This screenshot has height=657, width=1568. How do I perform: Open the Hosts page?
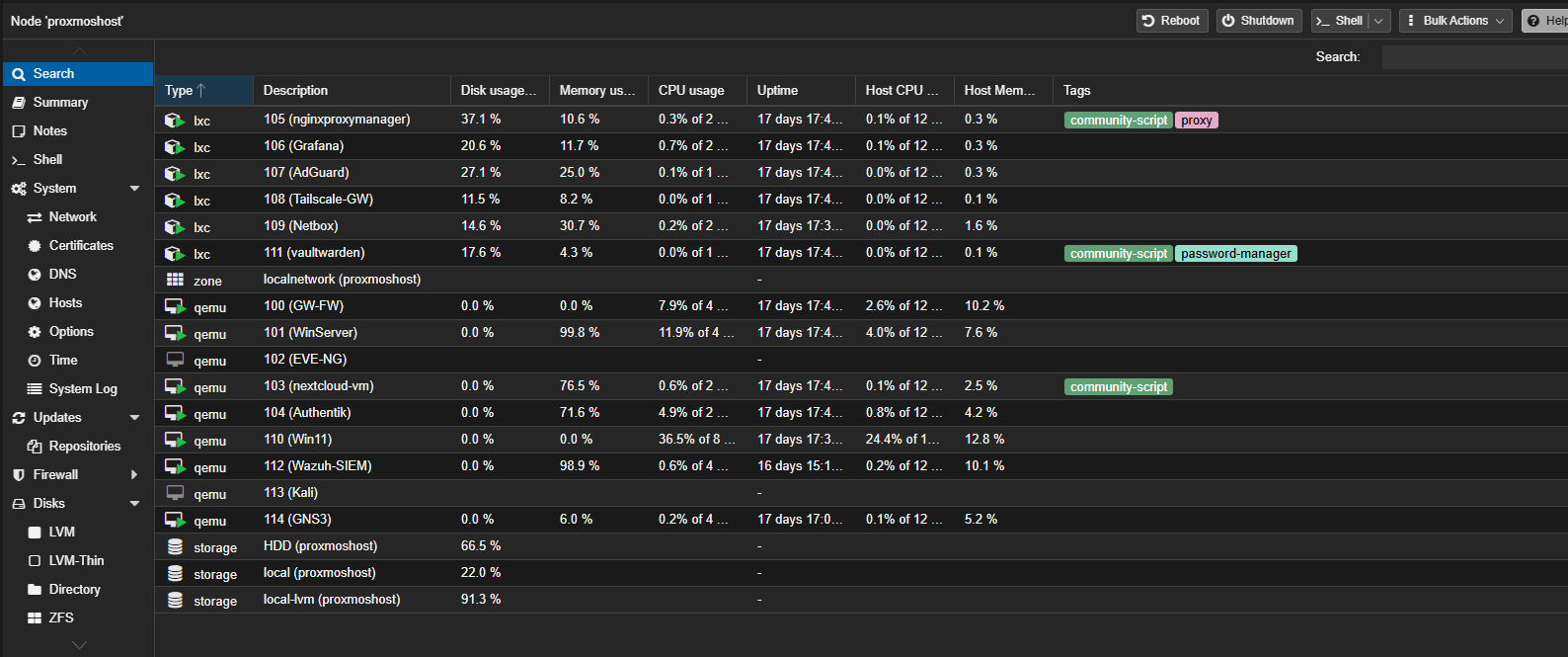coord(78,302)
